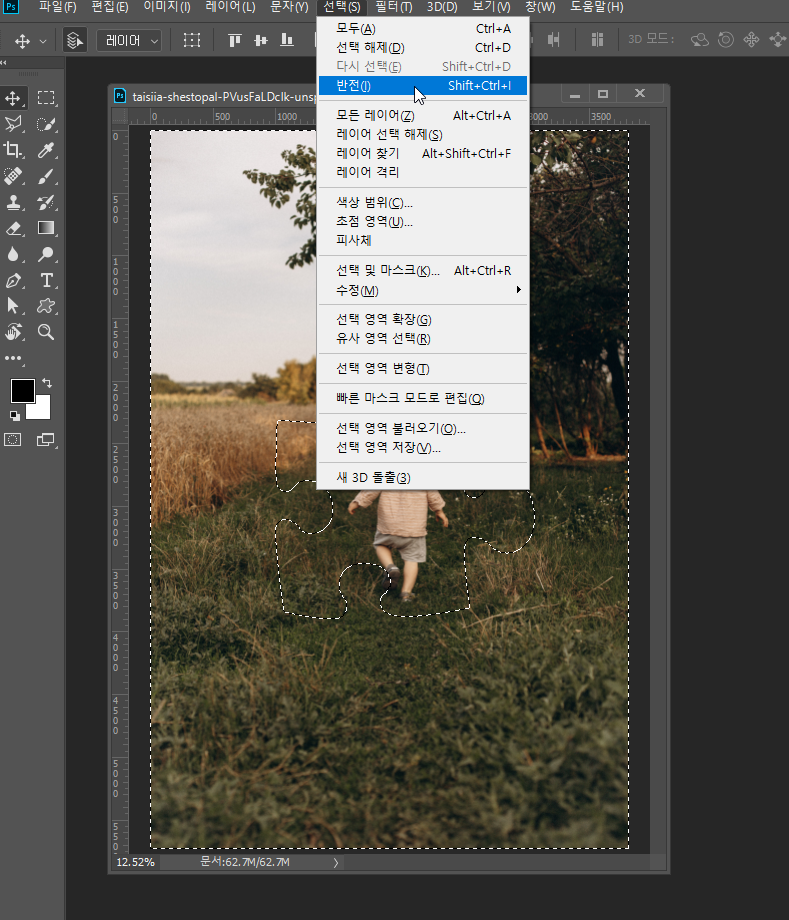Screen dimensions: 789x920
Task: Click the 12.52% zoom level field
Action: point(136,862)
